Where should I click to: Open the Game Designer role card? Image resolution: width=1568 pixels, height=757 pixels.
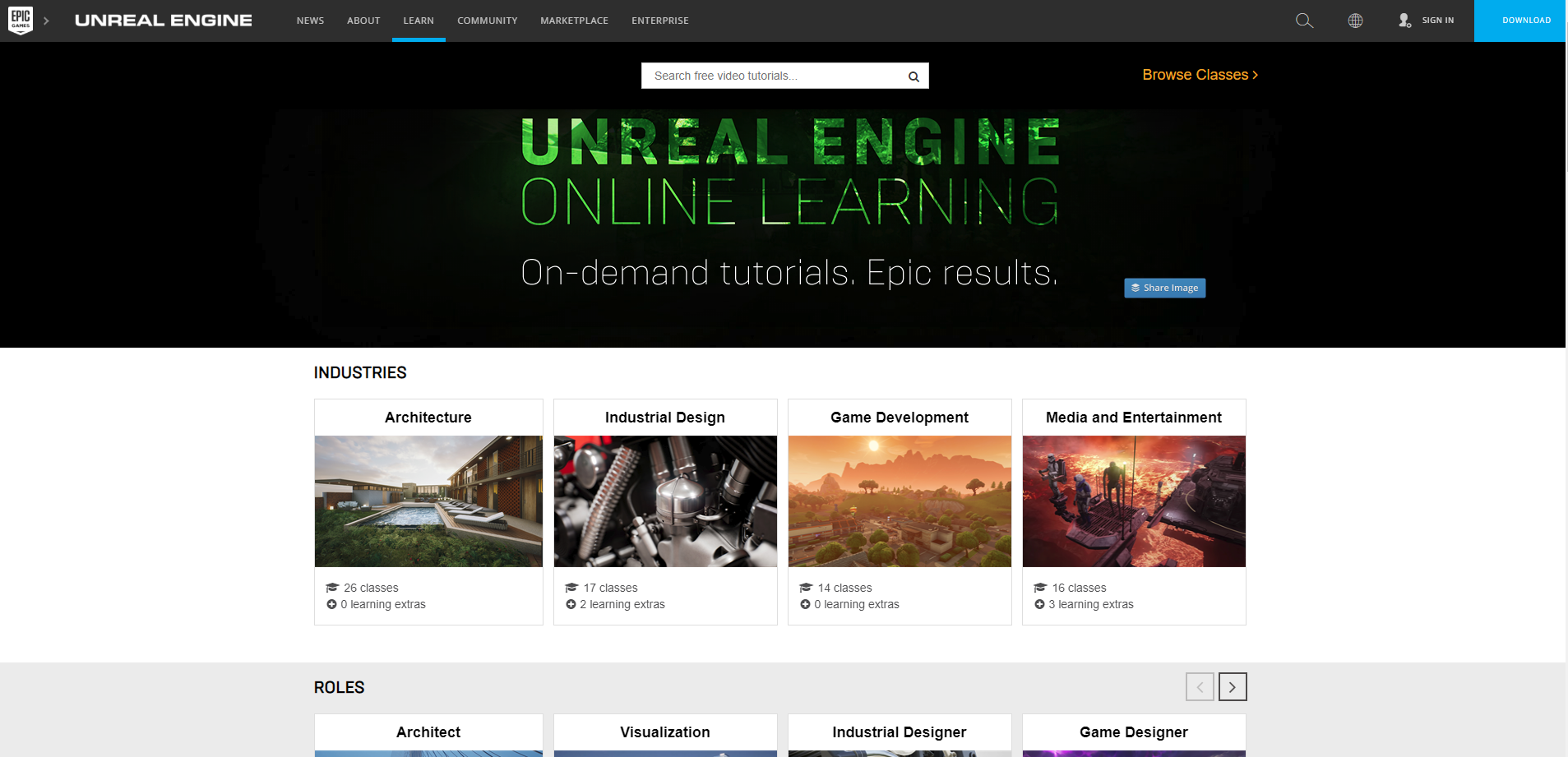1134,735
